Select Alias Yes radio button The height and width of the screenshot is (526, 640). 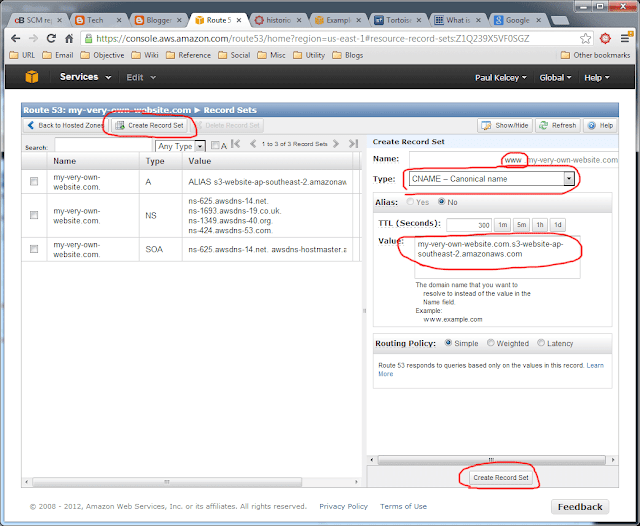tap(410, 202)
